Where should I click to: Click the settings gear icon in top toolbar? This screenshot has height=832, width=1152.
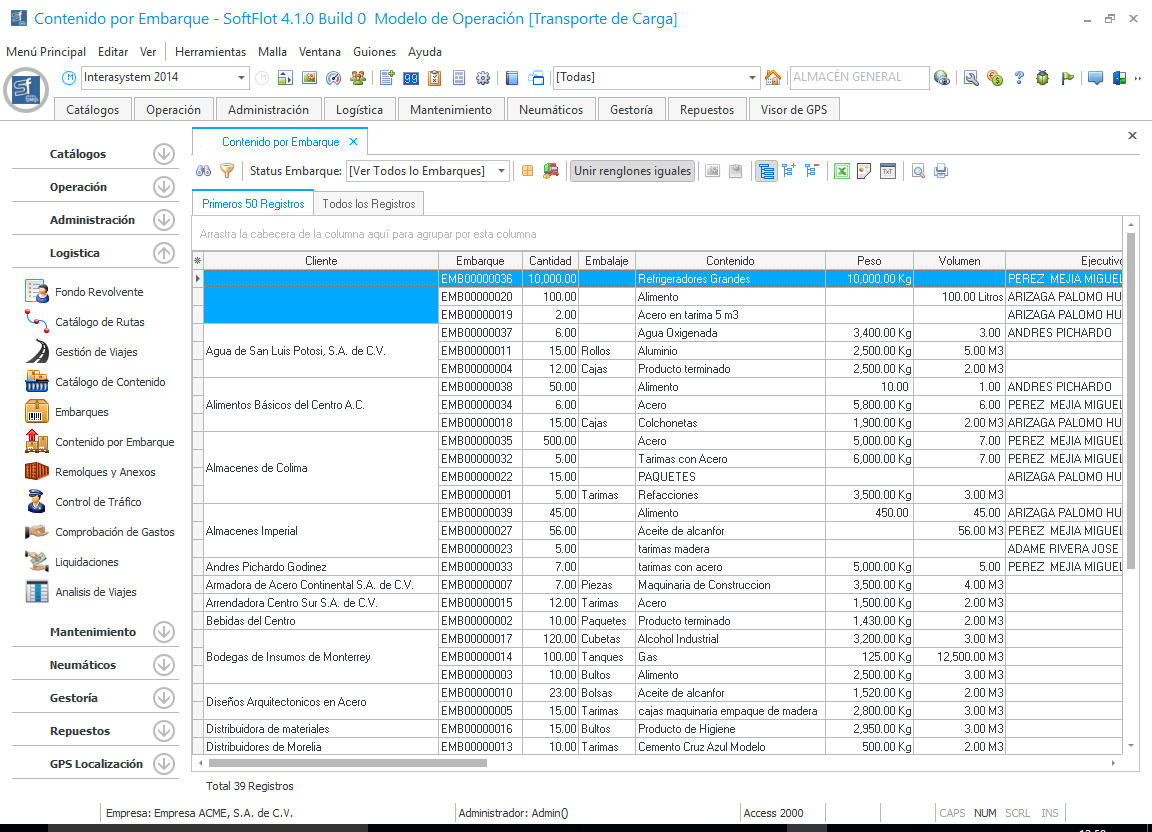click(483, 78)
